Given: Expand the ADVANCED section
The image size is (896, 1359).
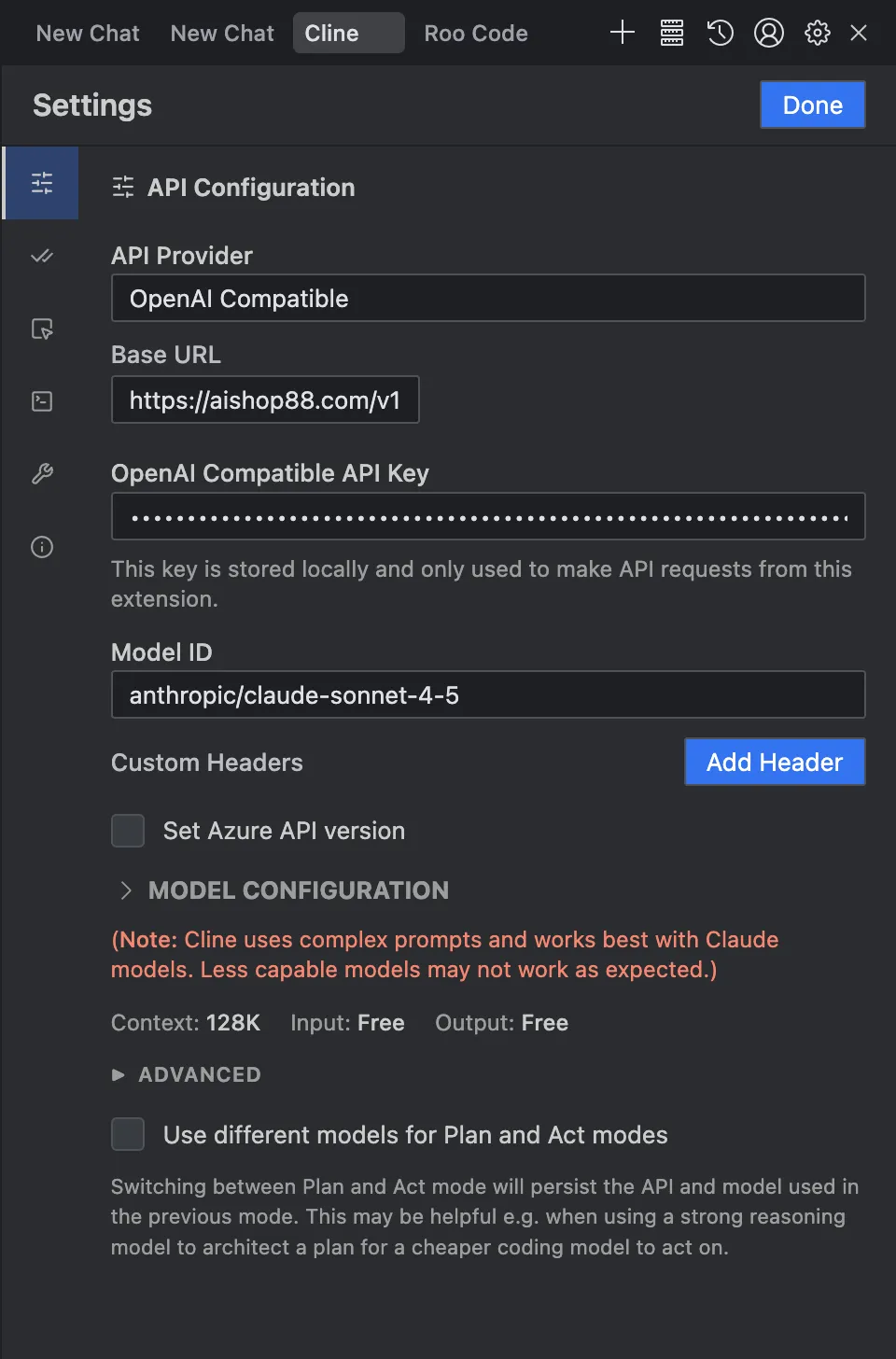Looking at the screenshot, I should pos(186,1074).
